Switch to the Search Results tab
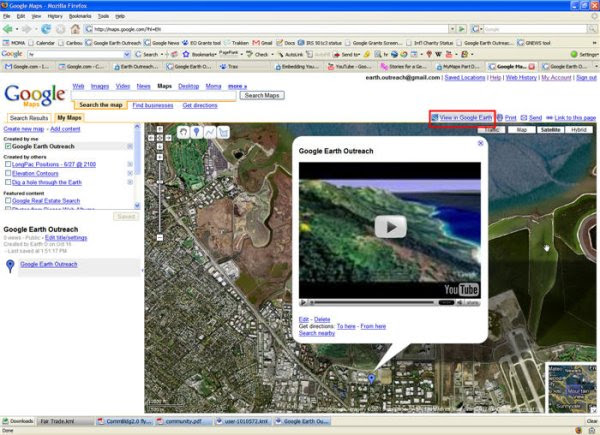This screenshot has width=600, height=435. pos(29,118)
